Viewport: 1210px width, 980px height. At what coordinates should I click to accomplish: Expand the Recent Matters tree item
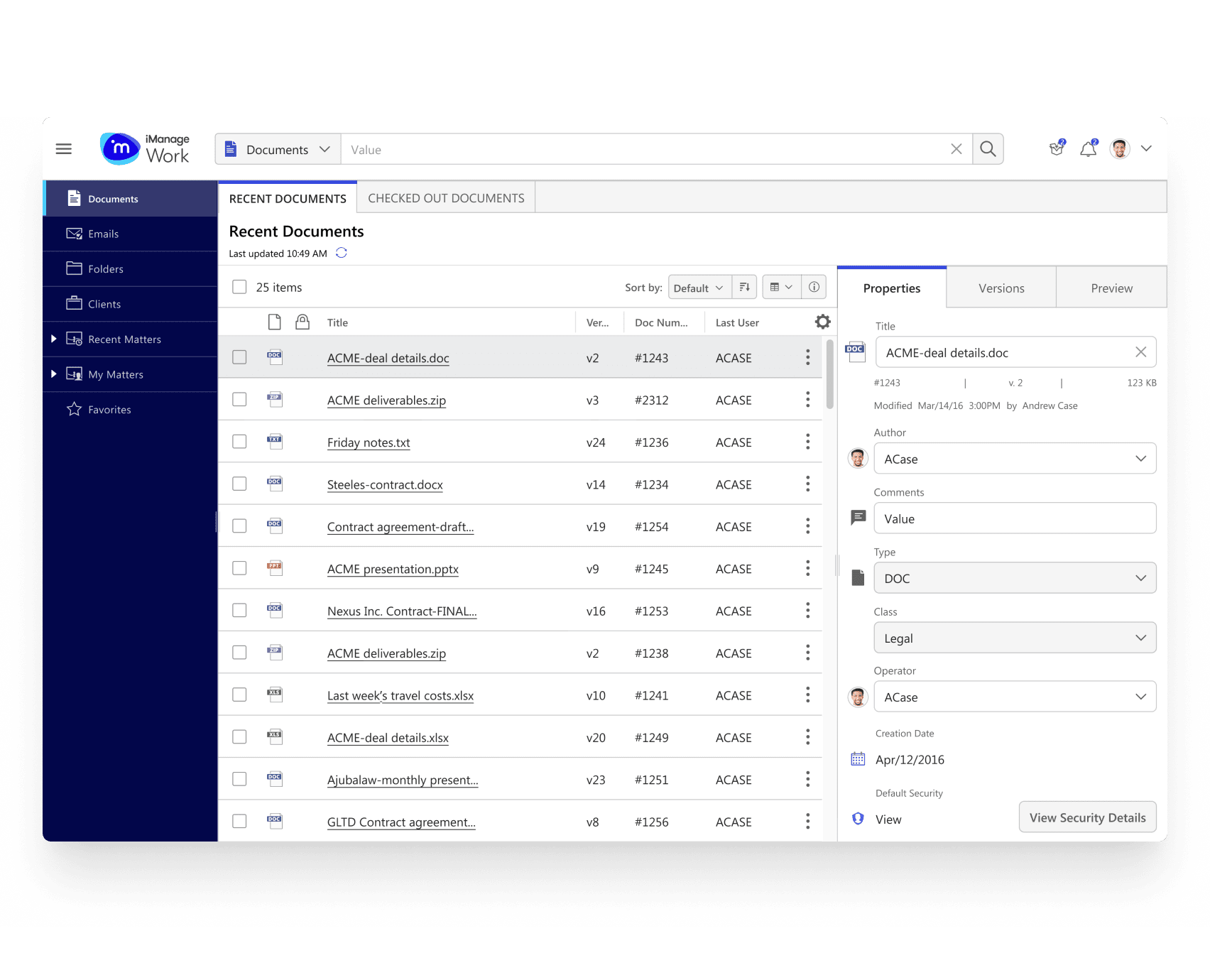(x=54, y=339)
